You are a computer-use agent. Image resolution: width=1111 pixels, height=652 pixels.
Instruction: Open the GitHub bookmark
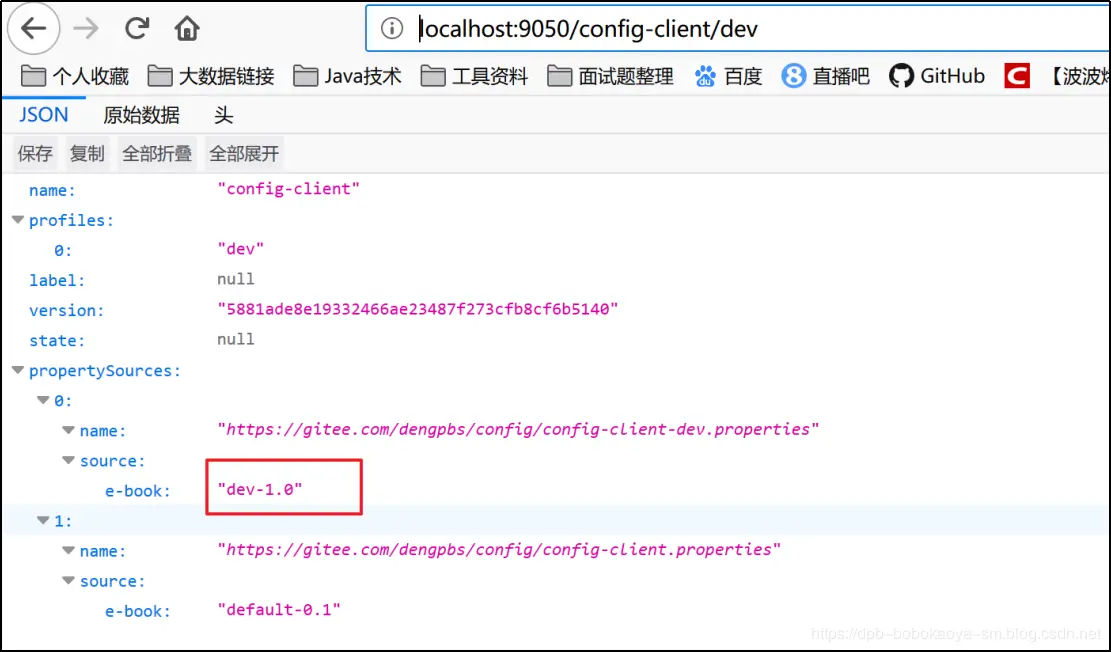(x=937, y=76)
